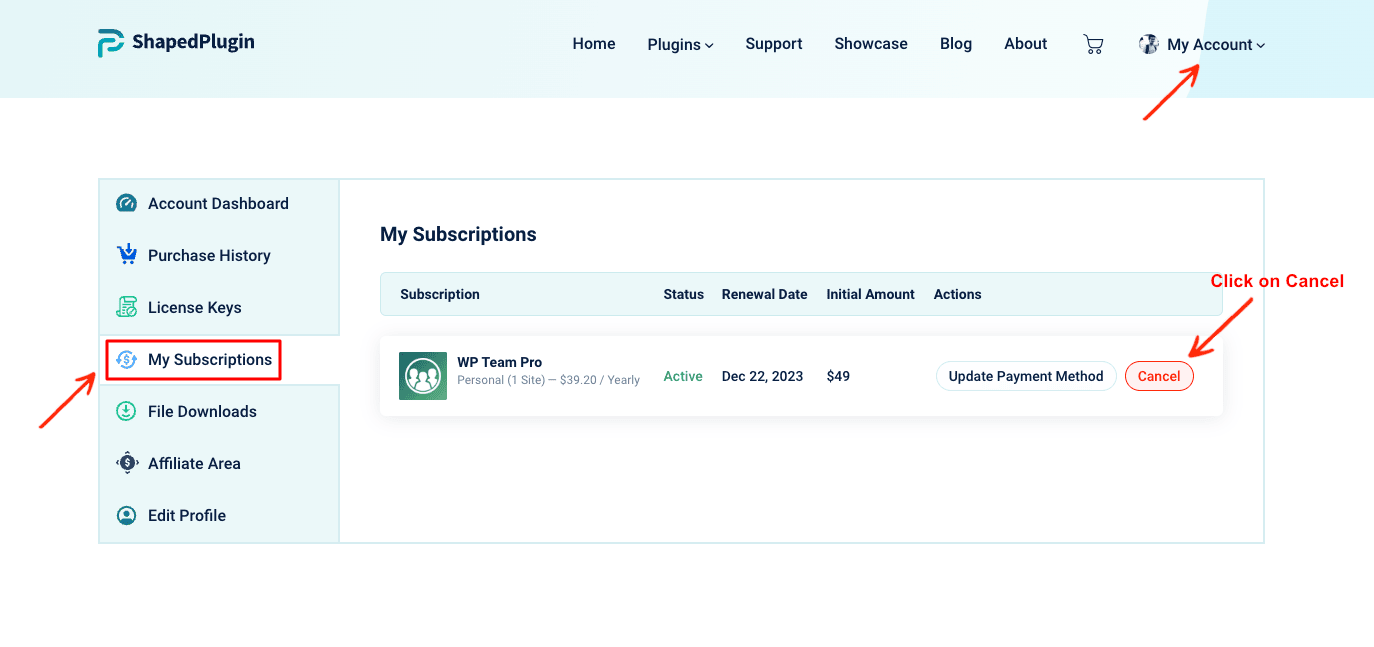
Task: Click the Status column header
Action: pyautogui.click(x=684, y=294)
